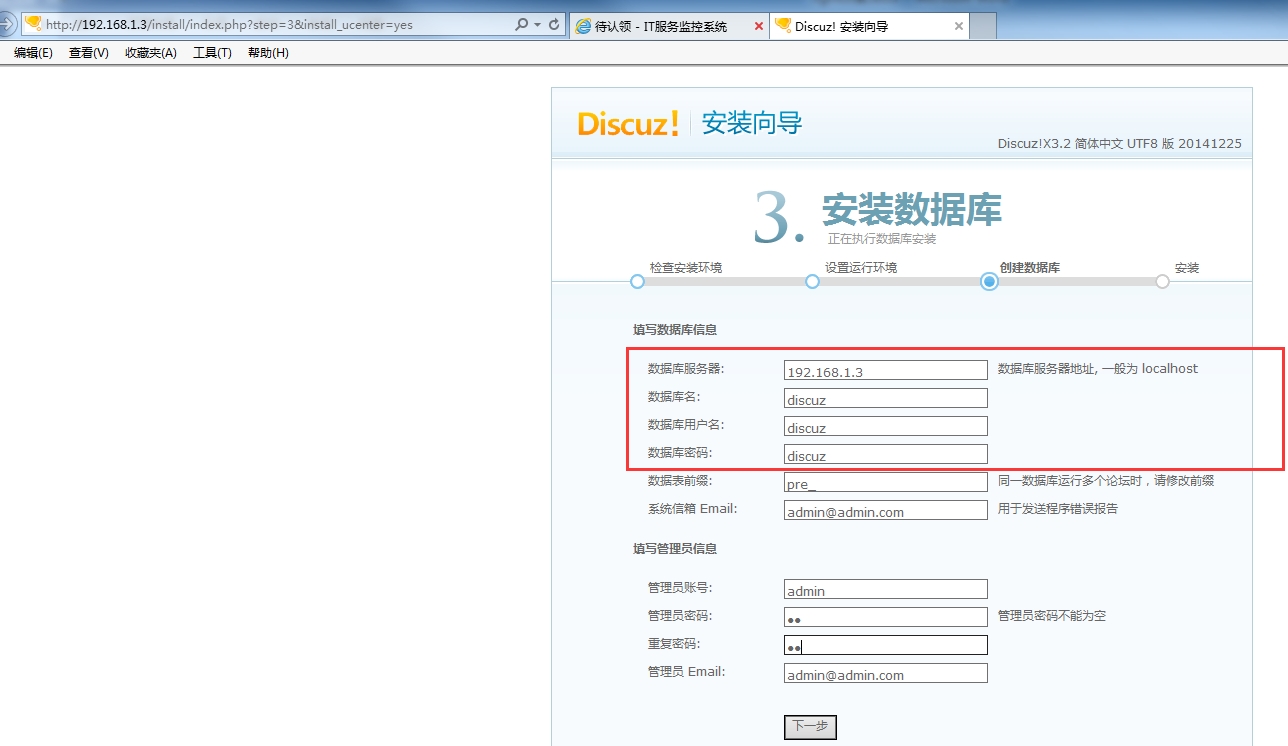Click the 数据库密码 input field
The width and height of the screenshot is (1288, 746).
[x=886, y=454]
